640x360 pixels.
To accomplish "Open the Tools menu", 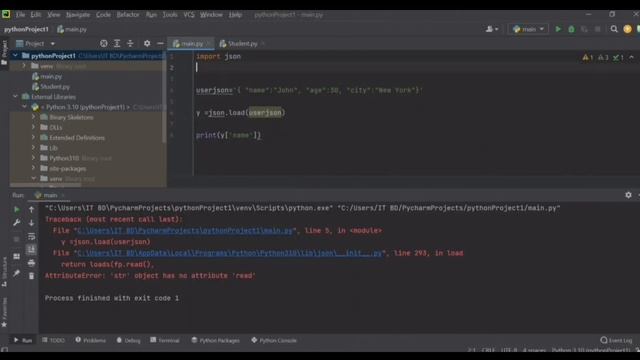I will (x=170, y=15).
